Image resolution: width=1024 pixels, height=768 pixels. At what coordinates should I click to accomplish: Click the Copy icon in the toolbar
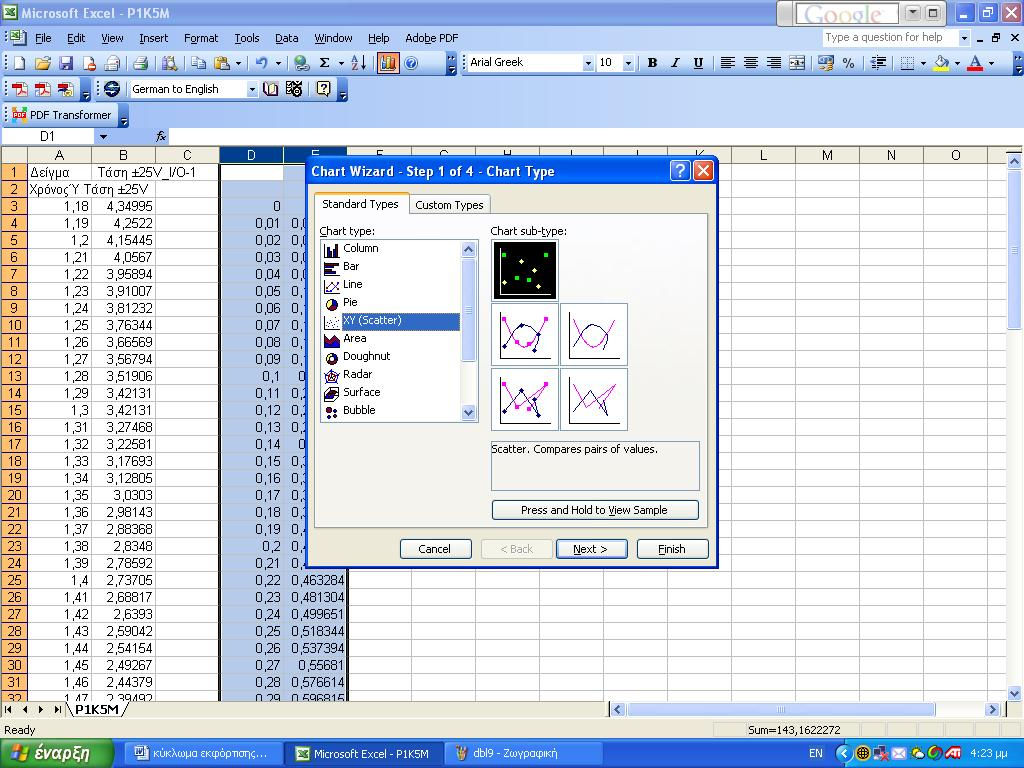[x=199, y=63]
